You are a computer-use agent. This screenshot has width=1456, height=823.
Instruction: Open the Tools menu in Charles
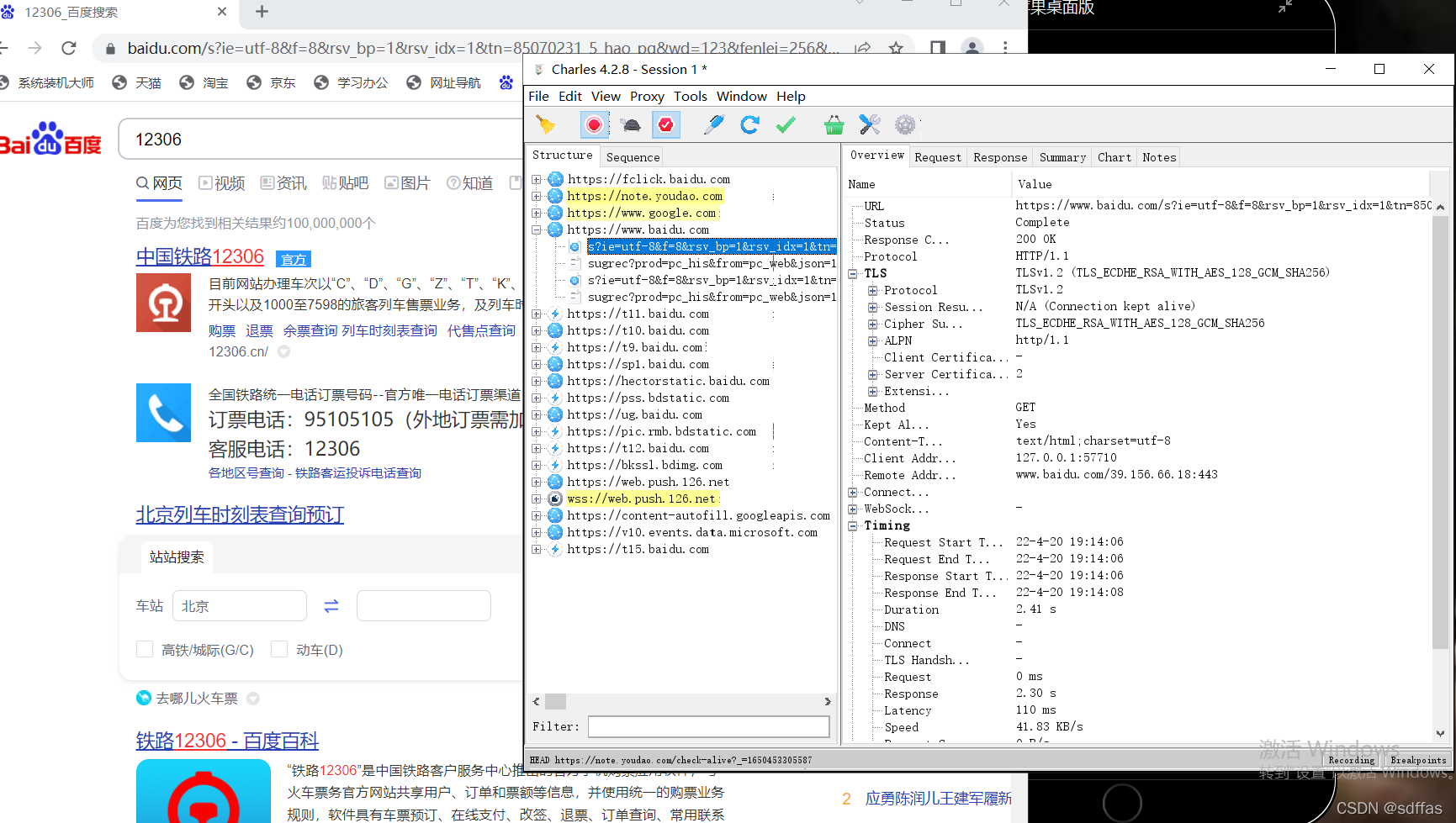click(x=691, y=96)
